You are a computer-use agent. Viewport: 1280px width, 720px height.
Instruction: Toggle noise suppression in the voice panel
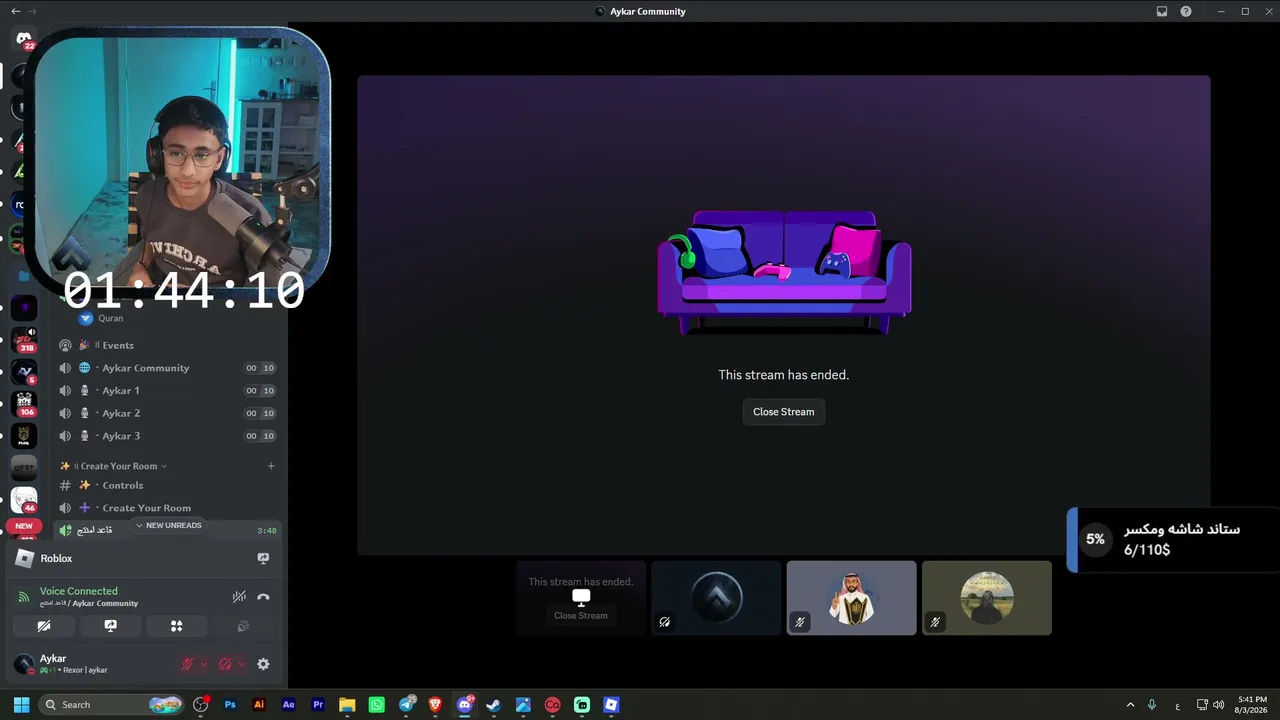point(239,597)
